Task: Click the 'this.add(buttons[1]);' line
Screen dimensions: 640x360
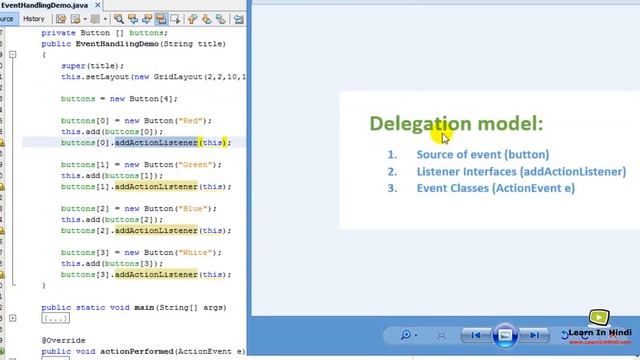Action: (112, 176)
